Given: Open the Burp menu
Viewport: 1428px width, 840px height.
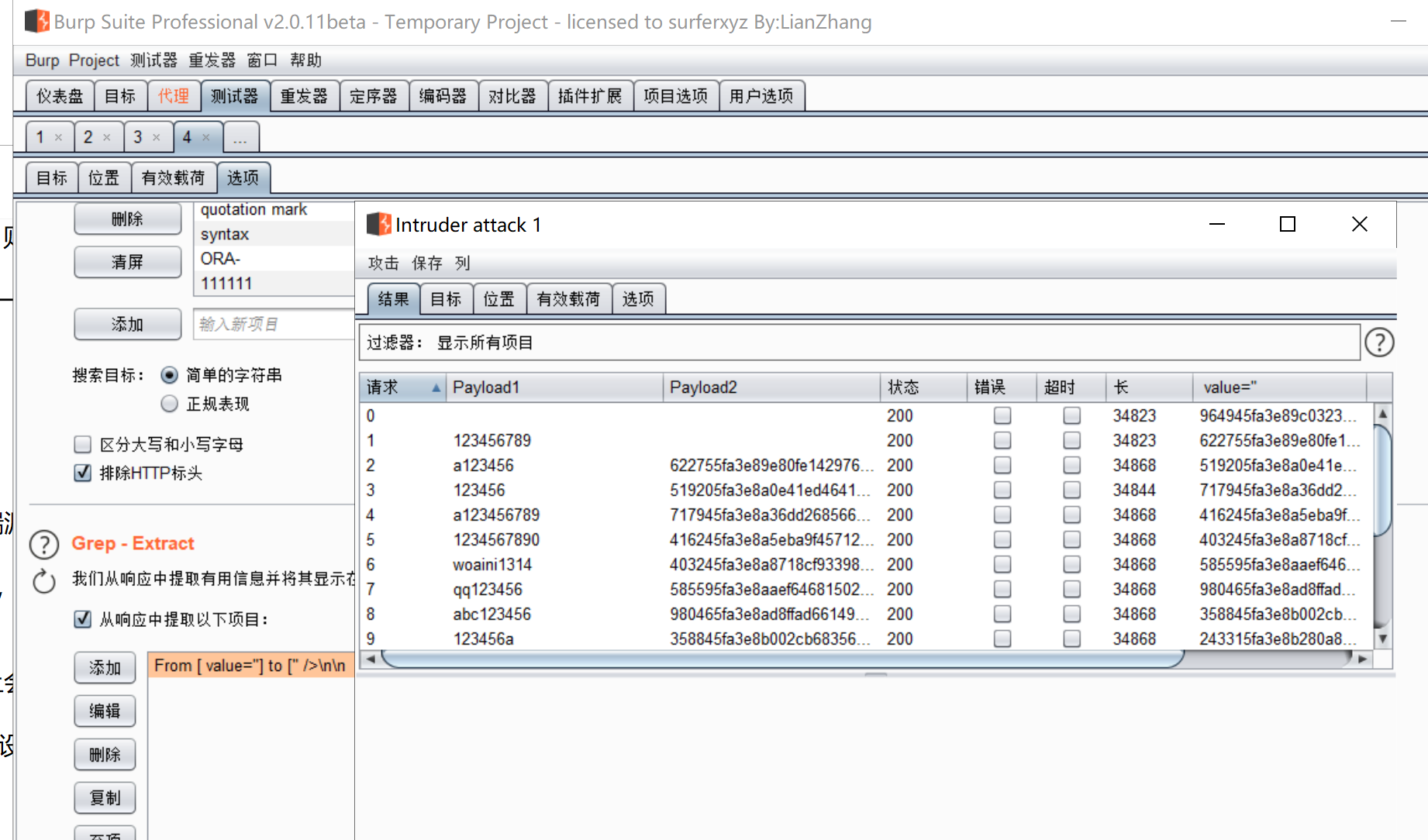Looking at the screenshot, I should (x=42, y=60).
